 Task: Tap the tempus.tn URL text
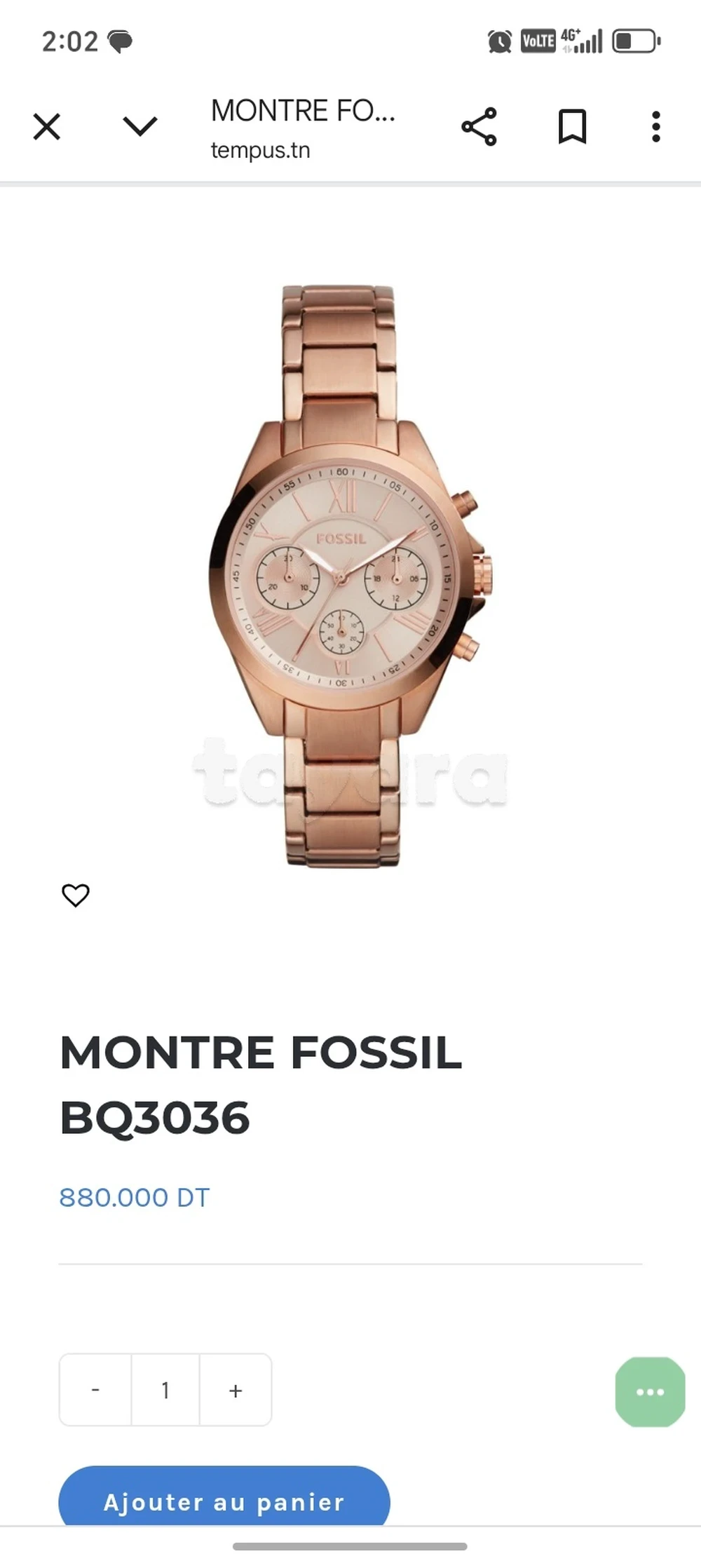(260, 150)
